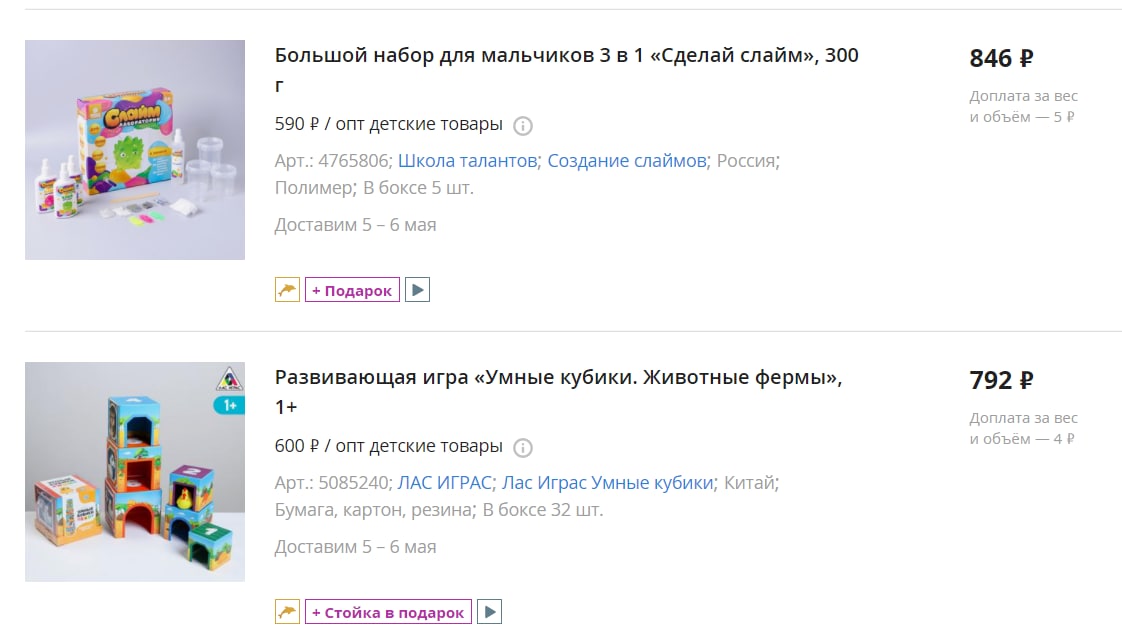Click the 846 ₽ price
The image size is (1122, 638).
pyautogui.click(x=1001, y=58)
